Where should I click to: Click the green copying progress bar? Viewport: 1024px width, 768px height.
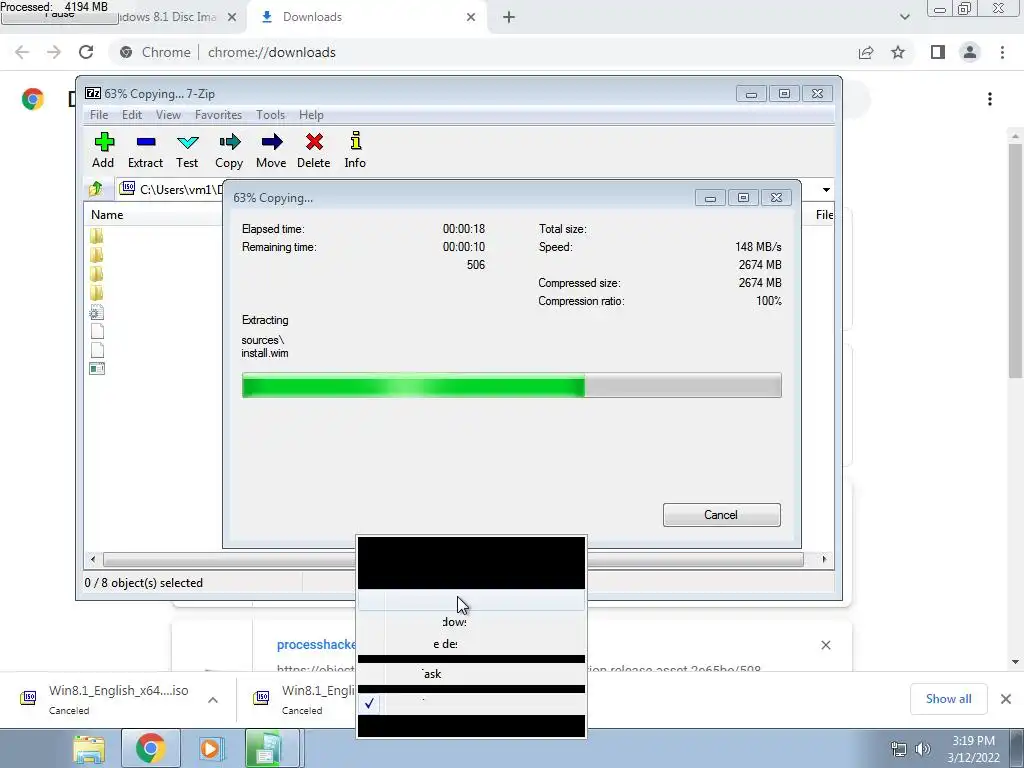tap(511, 385)
